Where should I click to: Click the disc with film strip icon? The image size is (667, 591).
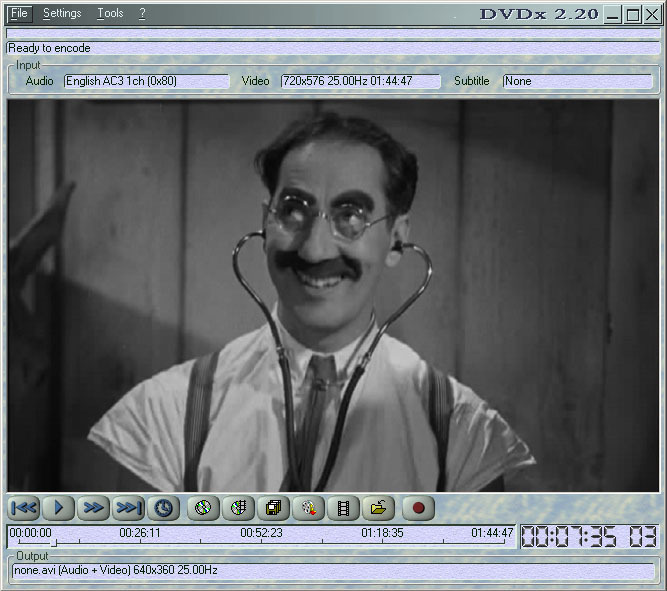coord(238,507)
